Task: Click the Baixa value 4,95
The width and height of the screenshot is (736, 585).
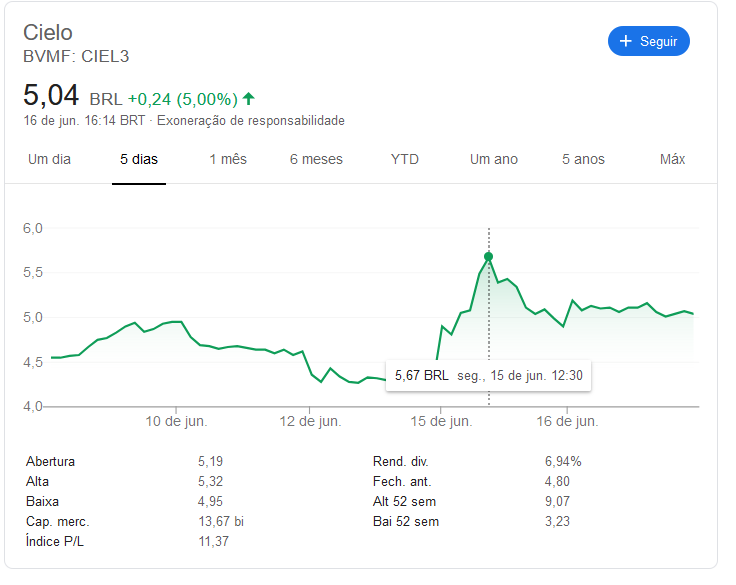Action: point(210,501)
